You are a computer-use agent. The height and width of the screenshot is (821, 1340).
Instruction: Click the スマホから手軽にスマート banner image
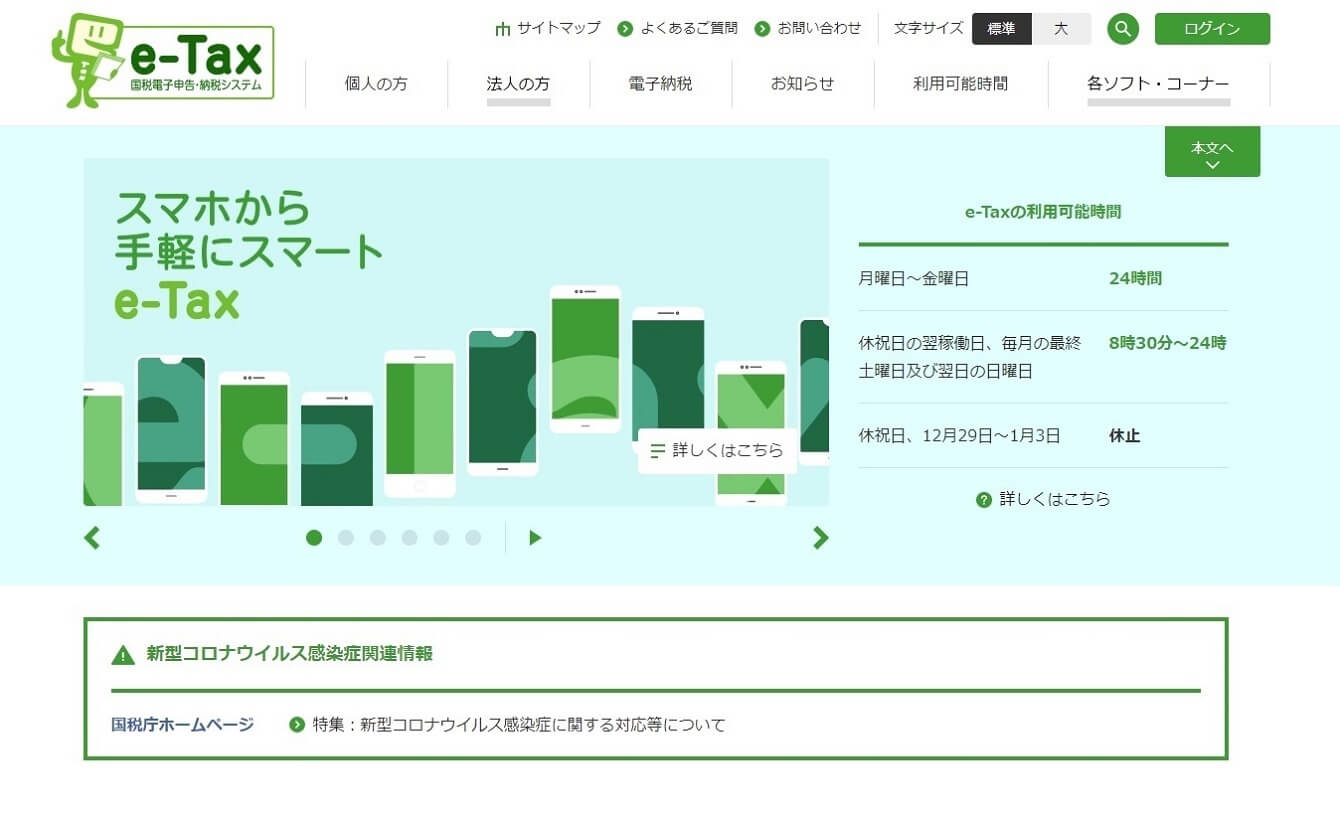click(x=456, y=332)
